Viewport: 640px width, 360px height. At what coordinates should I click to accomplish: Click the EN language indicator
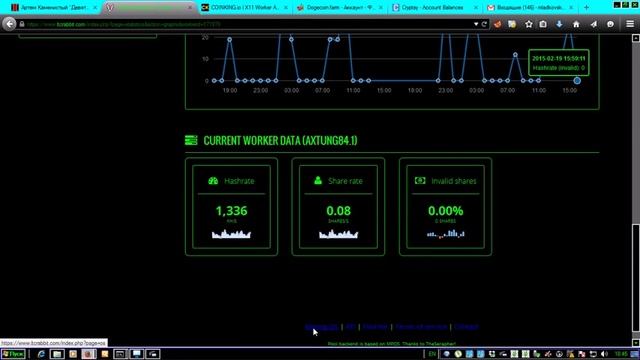click(x=432, y=354)
